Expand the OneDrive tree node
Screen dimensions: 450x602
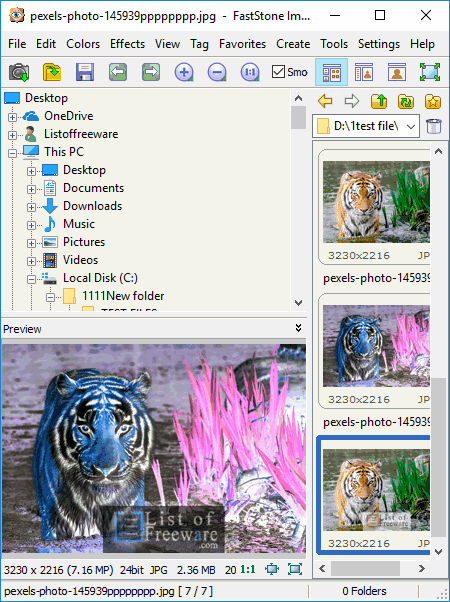pos(13,117)
